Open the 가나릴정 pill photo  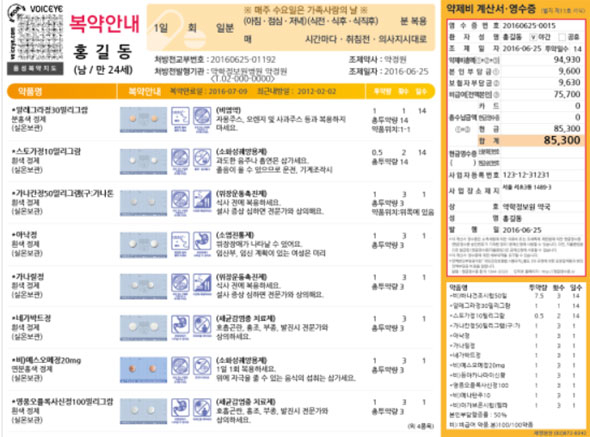[x=143, y=286]
